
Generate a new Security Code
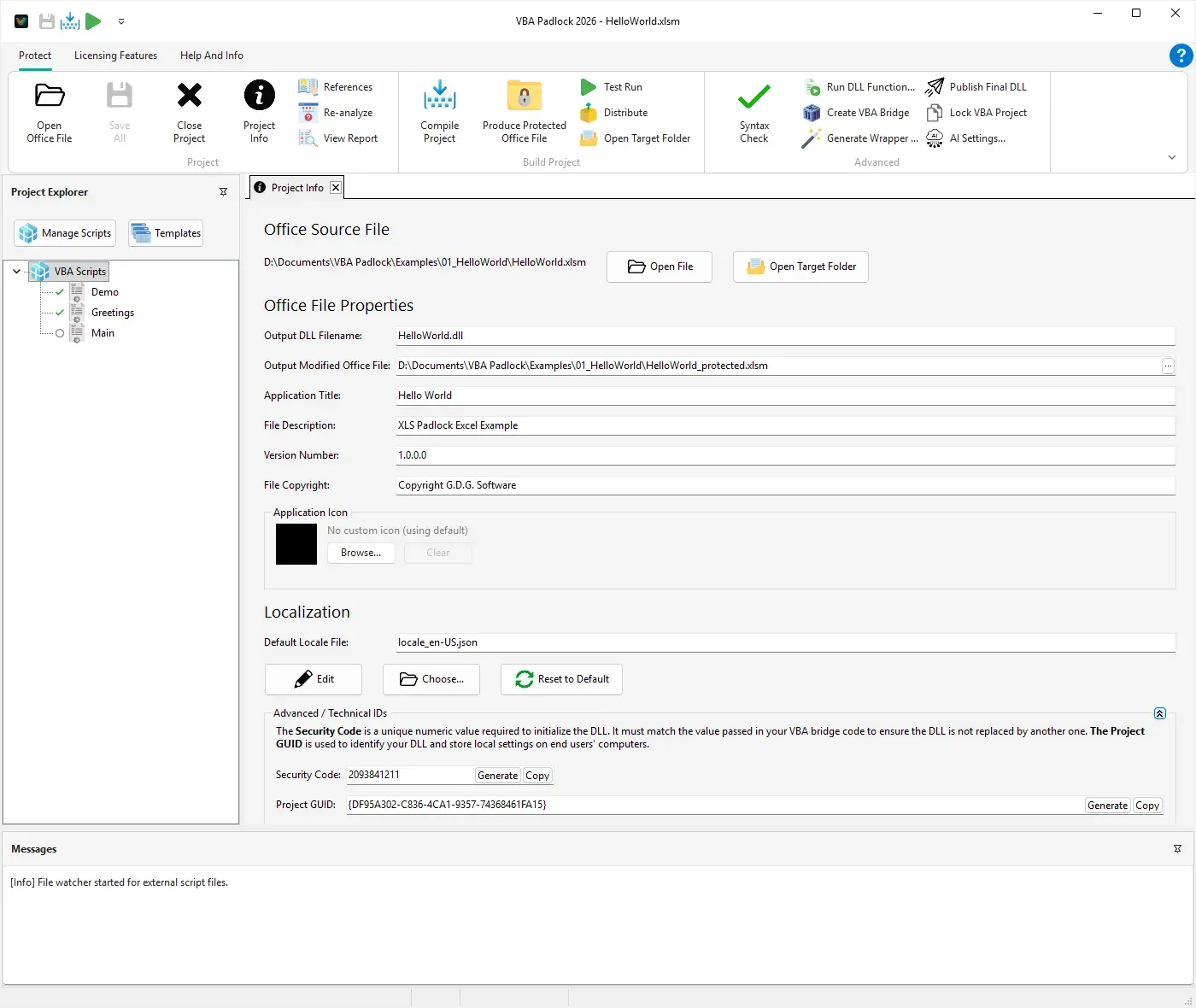click(x=497, y=776)
